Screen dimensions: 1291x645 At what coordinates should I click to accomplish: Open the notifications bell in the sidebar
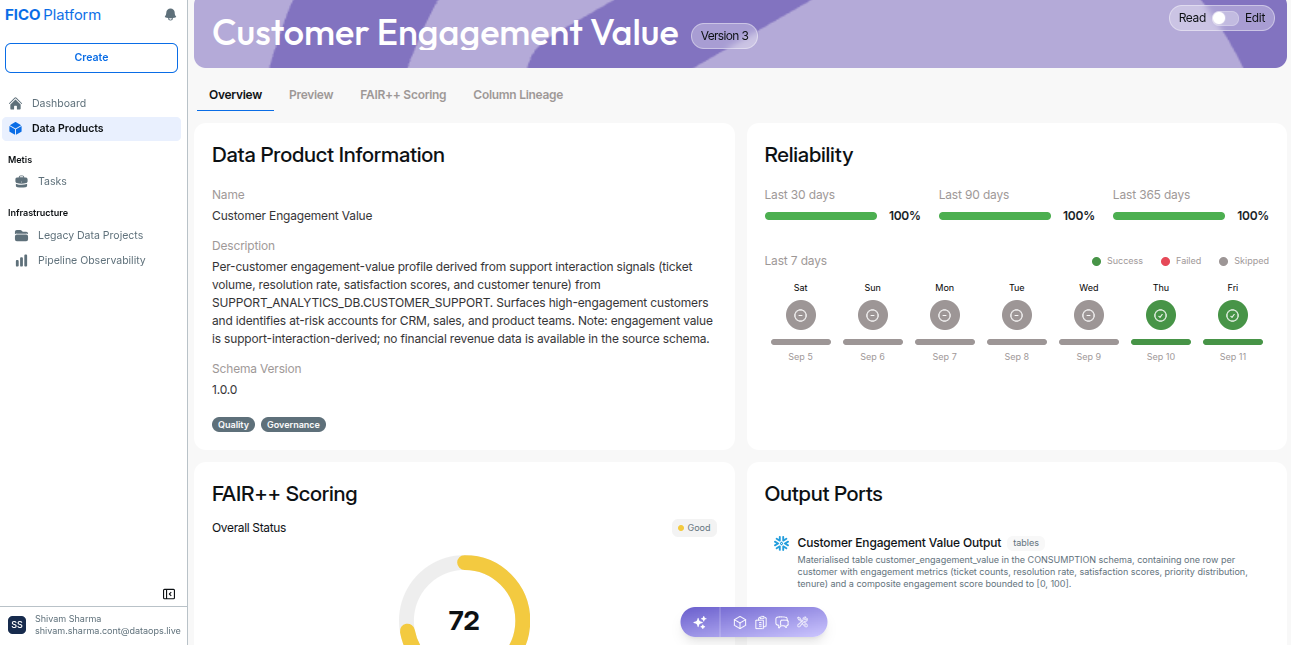[x=170, y=15]
